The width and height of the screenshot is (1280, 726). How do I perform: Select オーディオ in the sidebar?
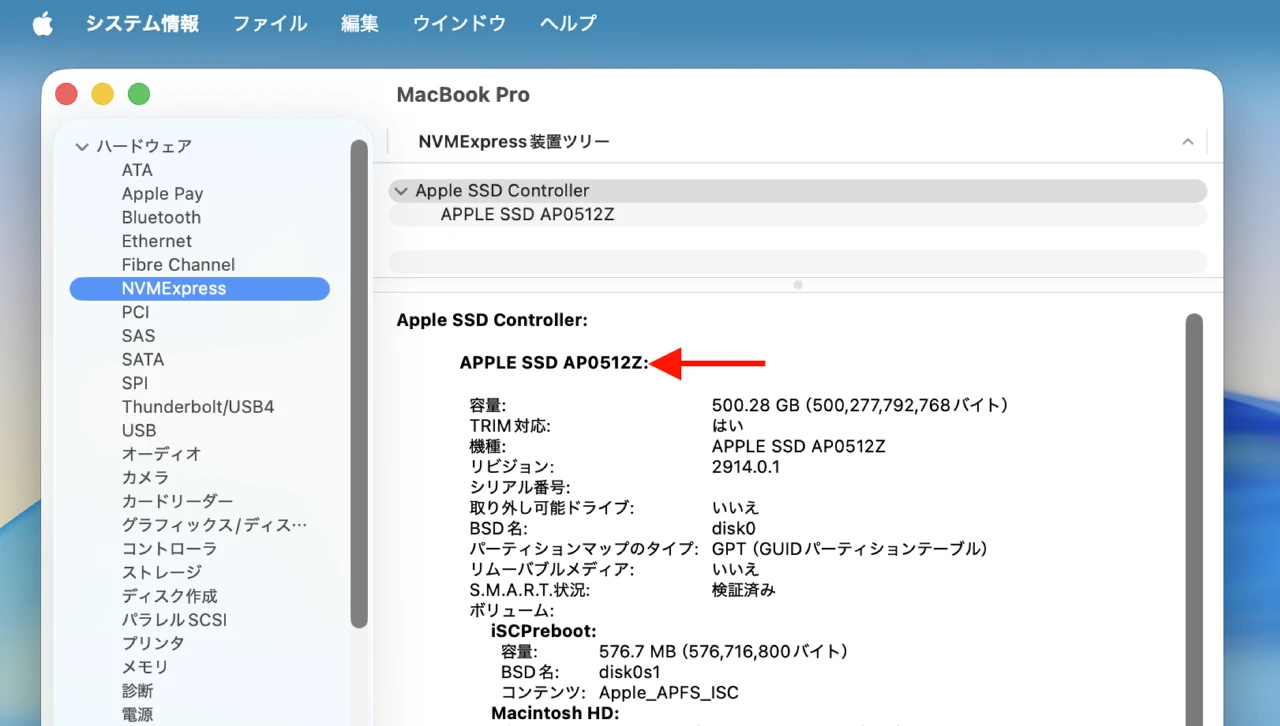click(x=159, y=454)
